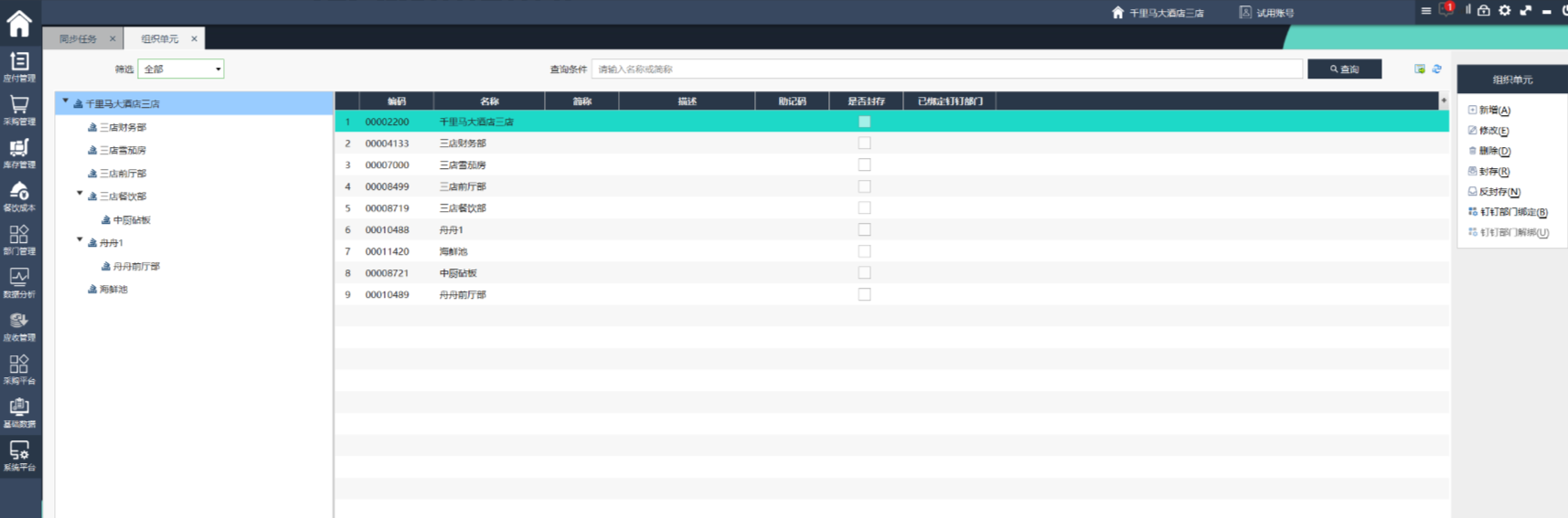The width and height of the screenshot is (1568, 518).
Task: Toggle the 是否封存 checkbox for 三店财务部
Action: (864, 143)
